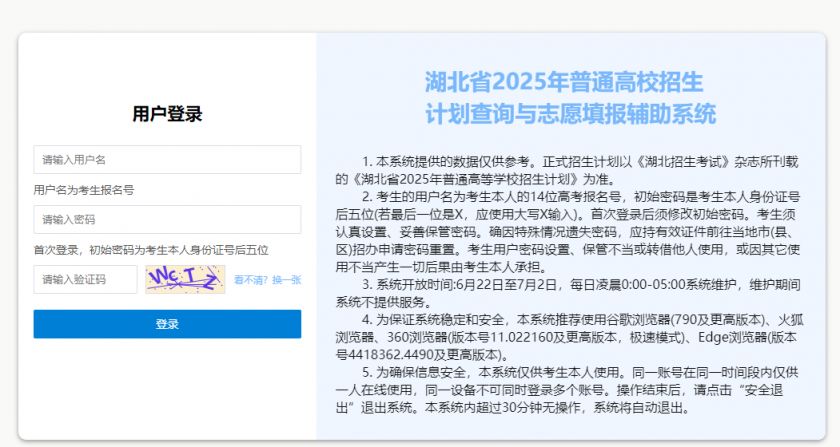This screenshot has width=840, height=447.
Task: Click the title 湖北省2025年普通高校招生
Action: [564, 82]
